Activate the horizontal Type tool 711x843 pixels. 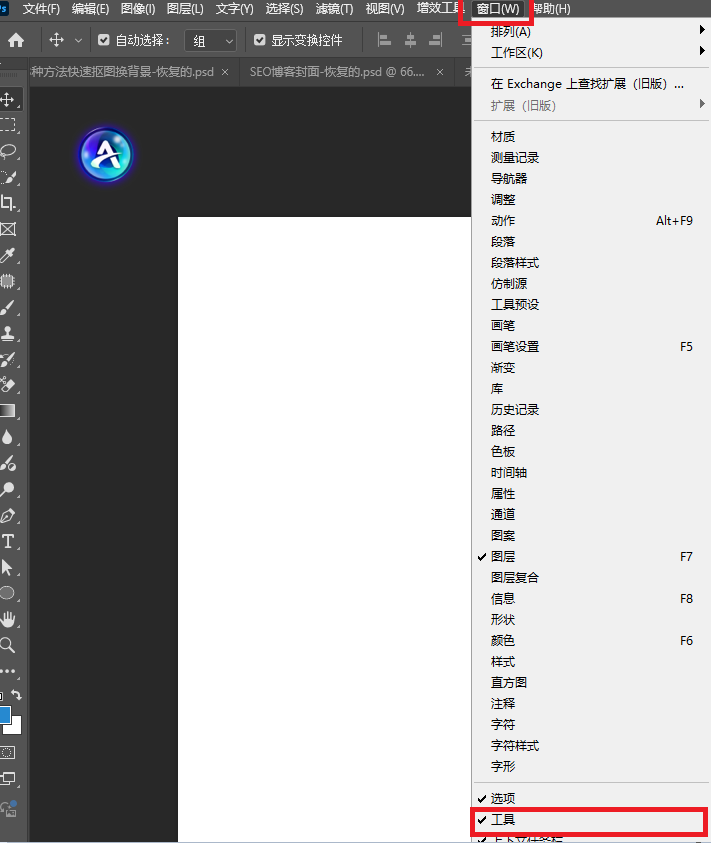[x=8, y=541]
